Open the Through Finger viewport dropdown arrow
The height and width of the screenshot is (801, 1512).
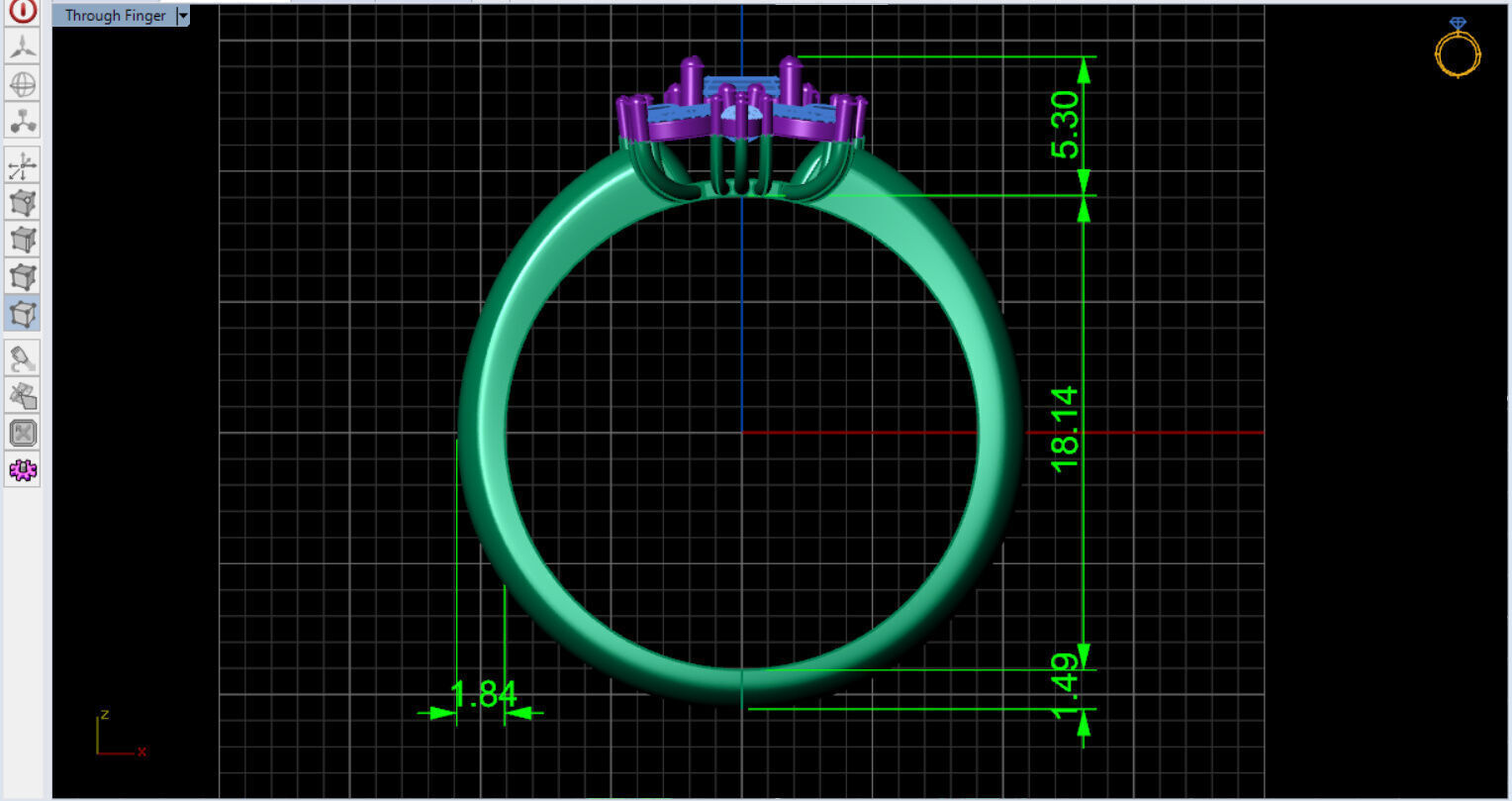[182, 16]
